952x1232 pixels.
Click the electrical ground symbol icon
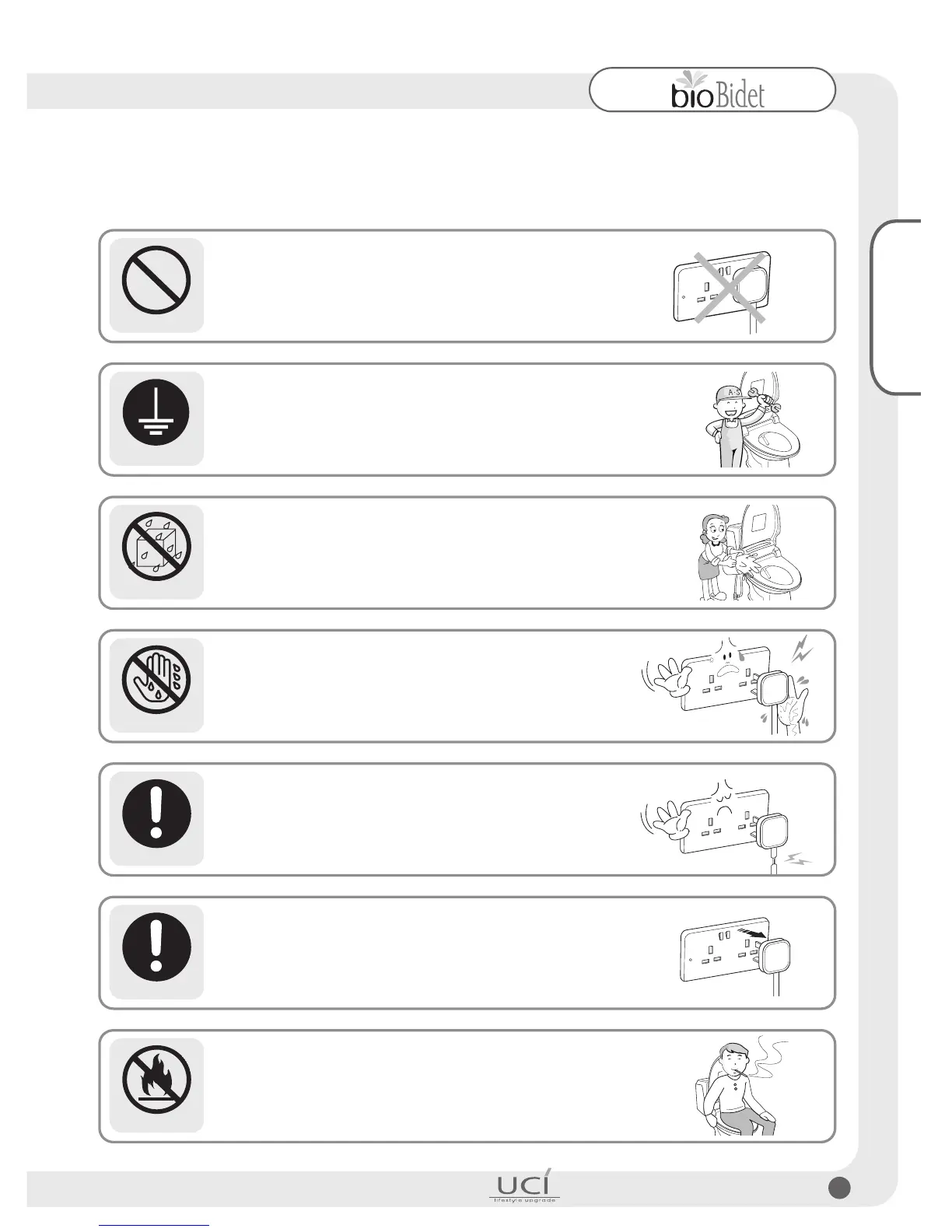point(156,415)
